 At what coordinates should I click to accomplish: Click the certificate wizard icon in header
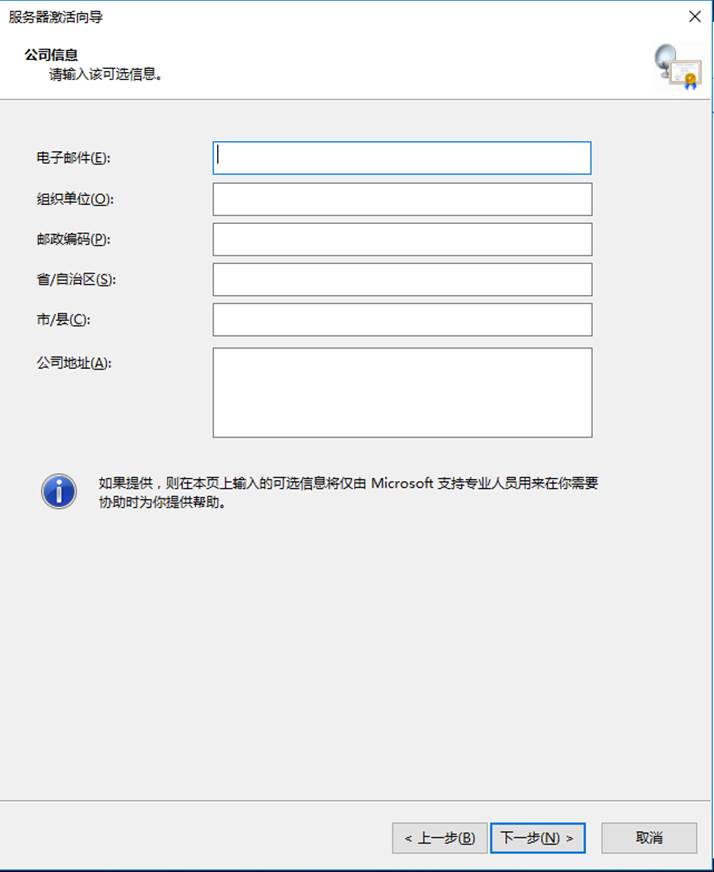point(677,67)
